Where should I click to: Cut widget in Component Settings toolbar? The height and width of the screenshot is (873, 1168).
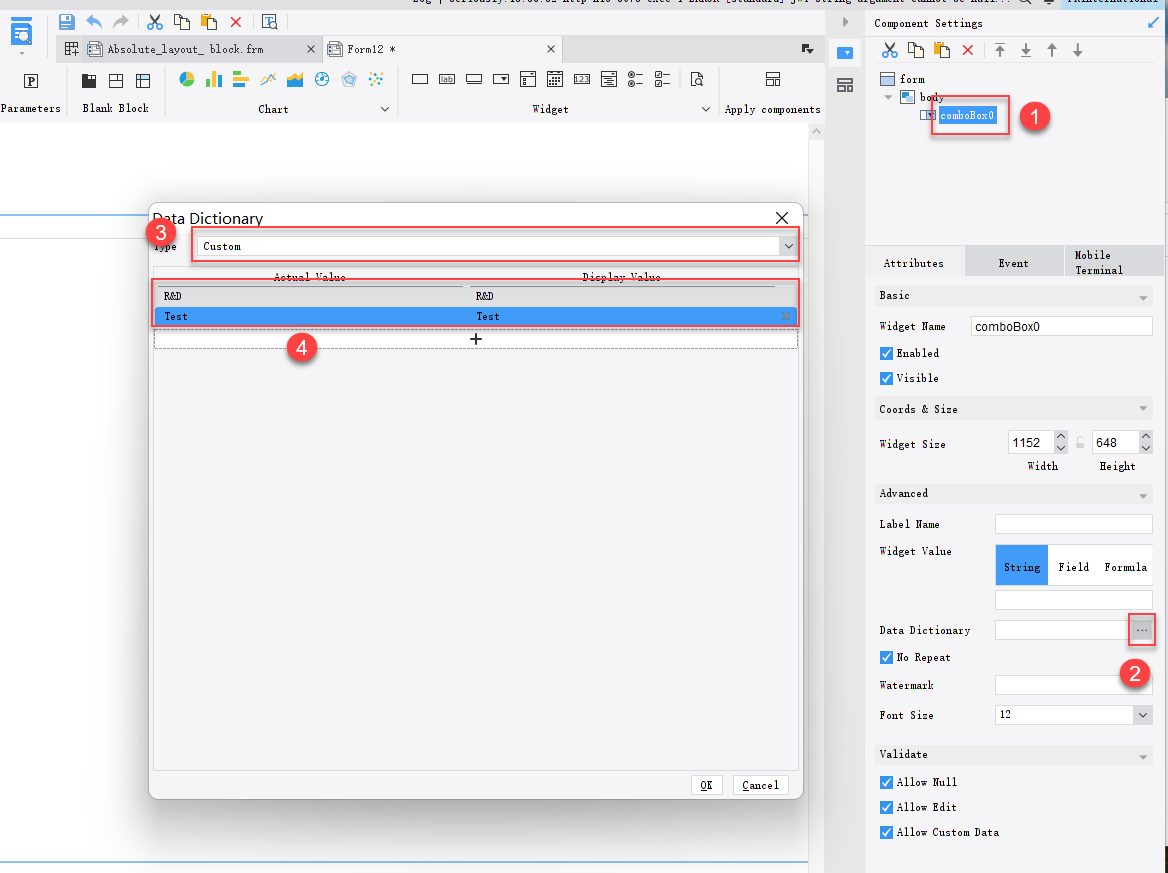889,50
